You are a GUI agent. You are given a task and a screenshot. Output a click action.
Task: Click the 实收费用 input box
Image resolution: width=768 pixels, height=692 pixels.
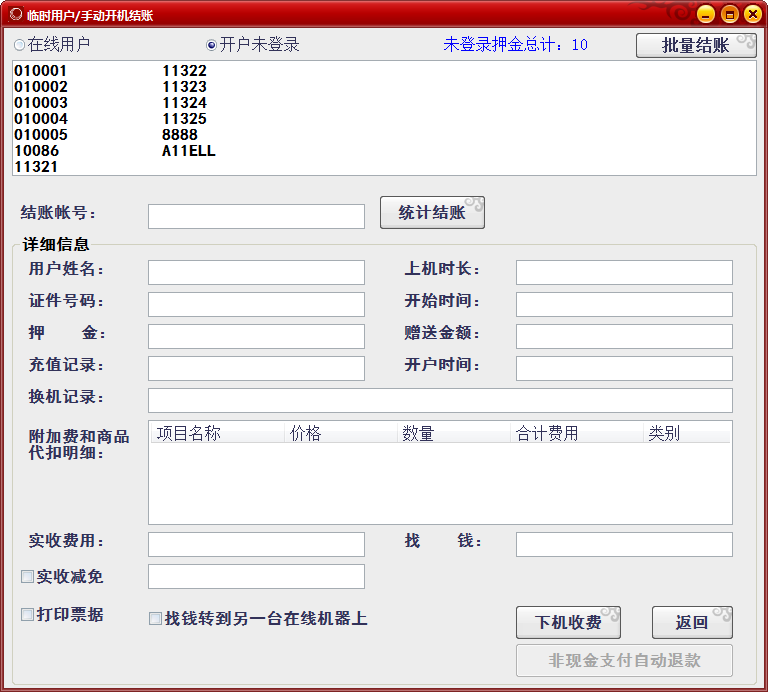(x=256, y=544)
